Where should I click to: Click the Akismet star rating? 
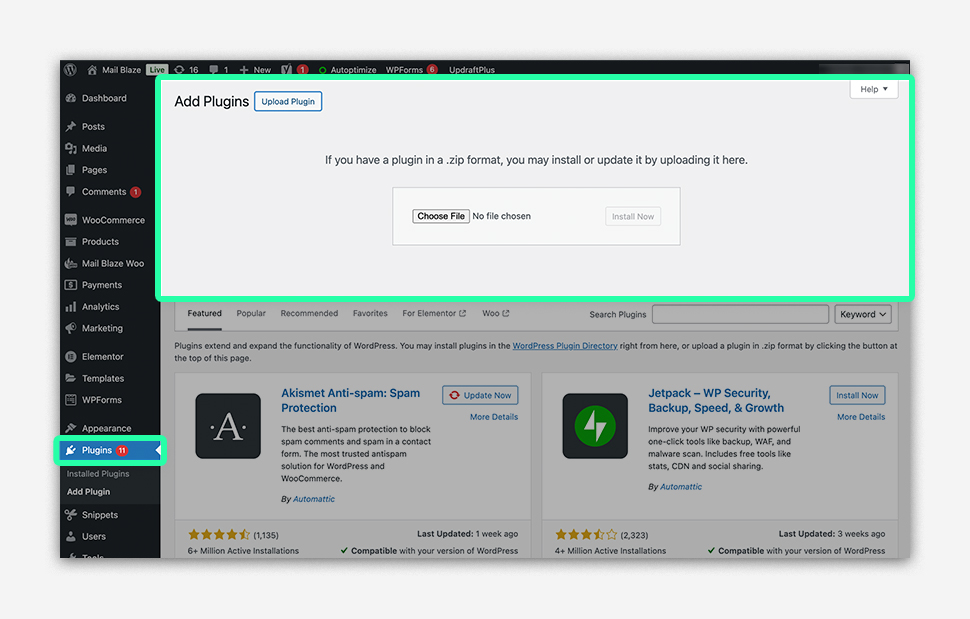click(219, 534)
